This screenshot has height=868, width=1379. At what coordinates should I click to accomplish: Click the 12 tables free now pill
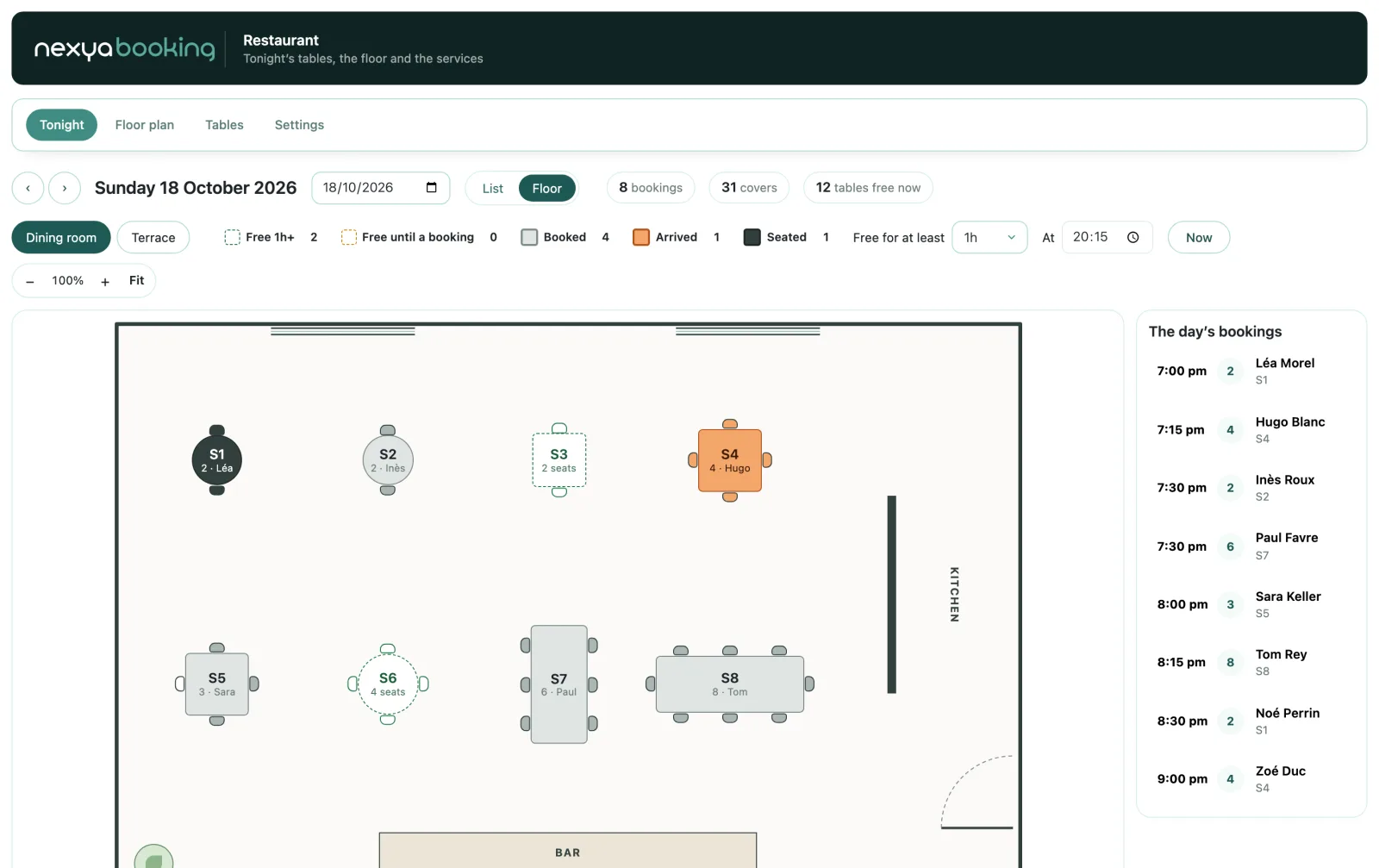pos(868,188)
